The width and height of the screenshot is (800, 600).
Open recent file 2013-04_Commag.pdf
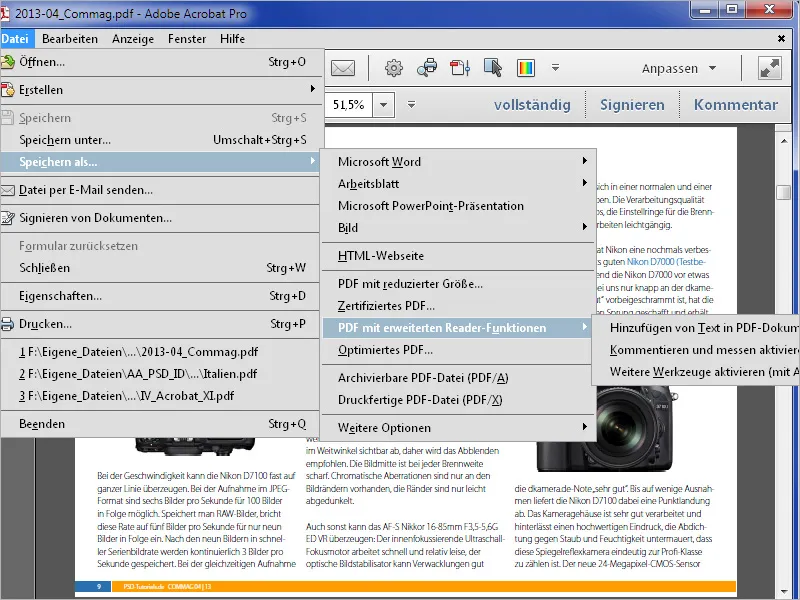pyautogui.click(x=162, y=352)
